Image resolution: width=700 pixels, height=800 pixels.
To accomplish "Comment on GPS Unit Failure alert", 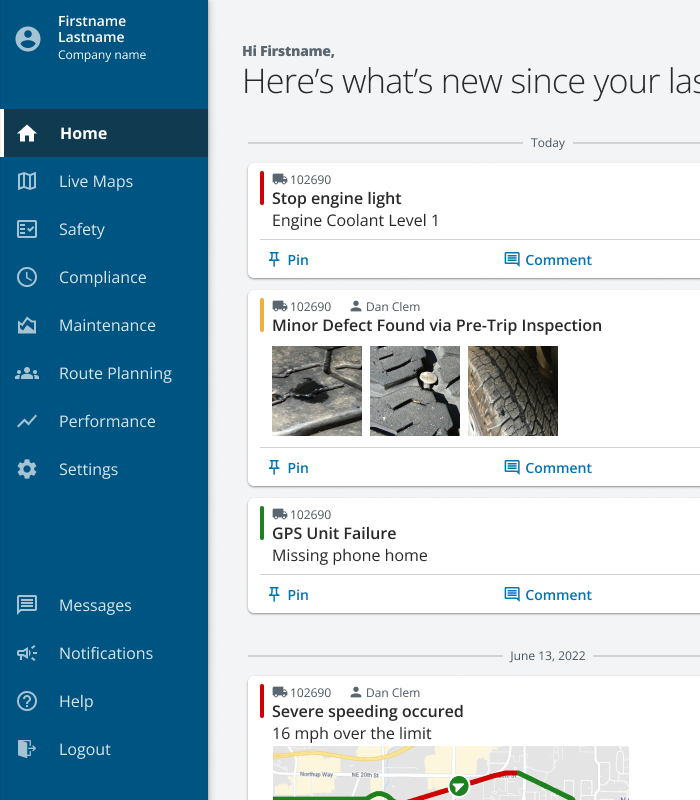I will (548, 595).
